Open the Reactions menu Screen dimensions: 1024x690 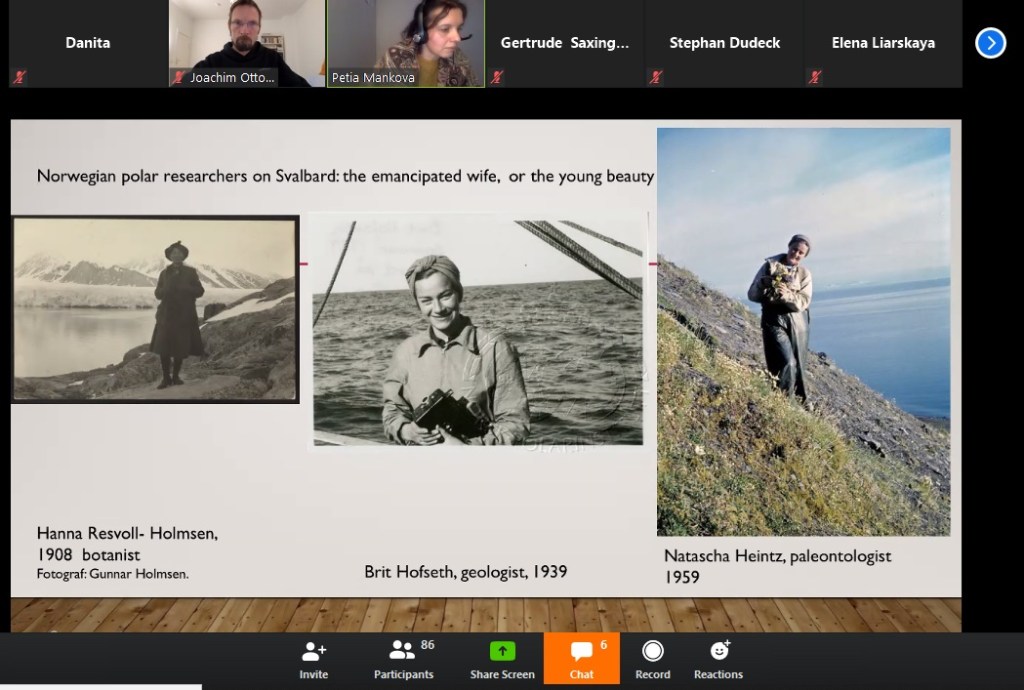718,659
